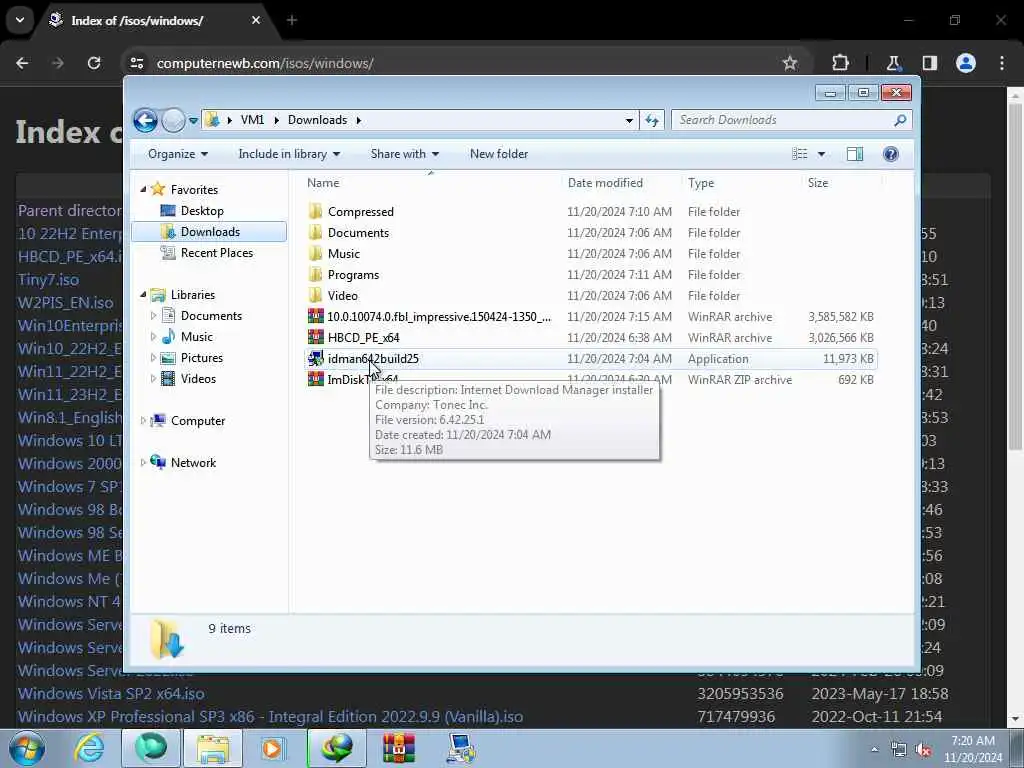
Task: Open WinRAR taskbar icon
Action: coord(398,748)
